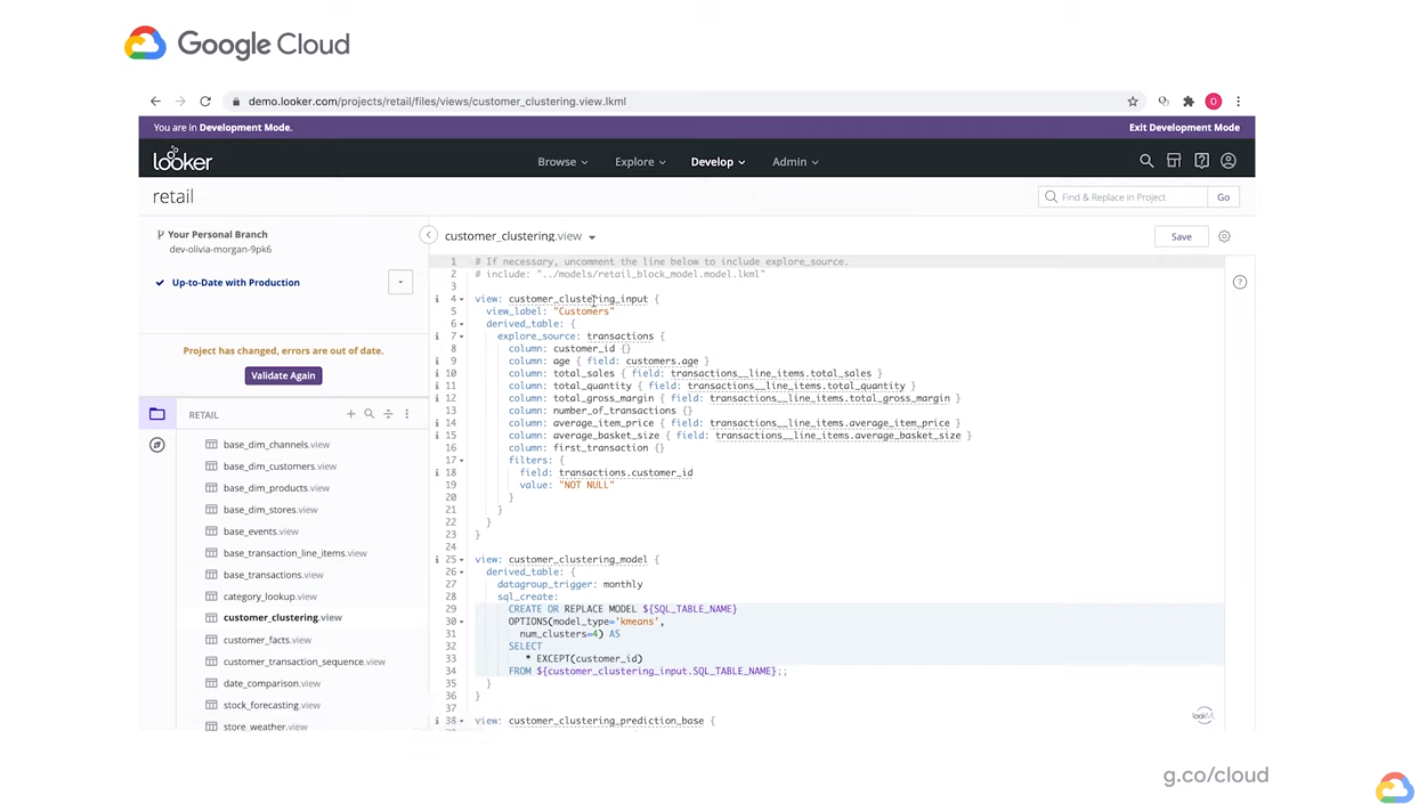The image size is (1426, 812).
Task: Open the Looker account profile icon
Action: point(1228,160)
